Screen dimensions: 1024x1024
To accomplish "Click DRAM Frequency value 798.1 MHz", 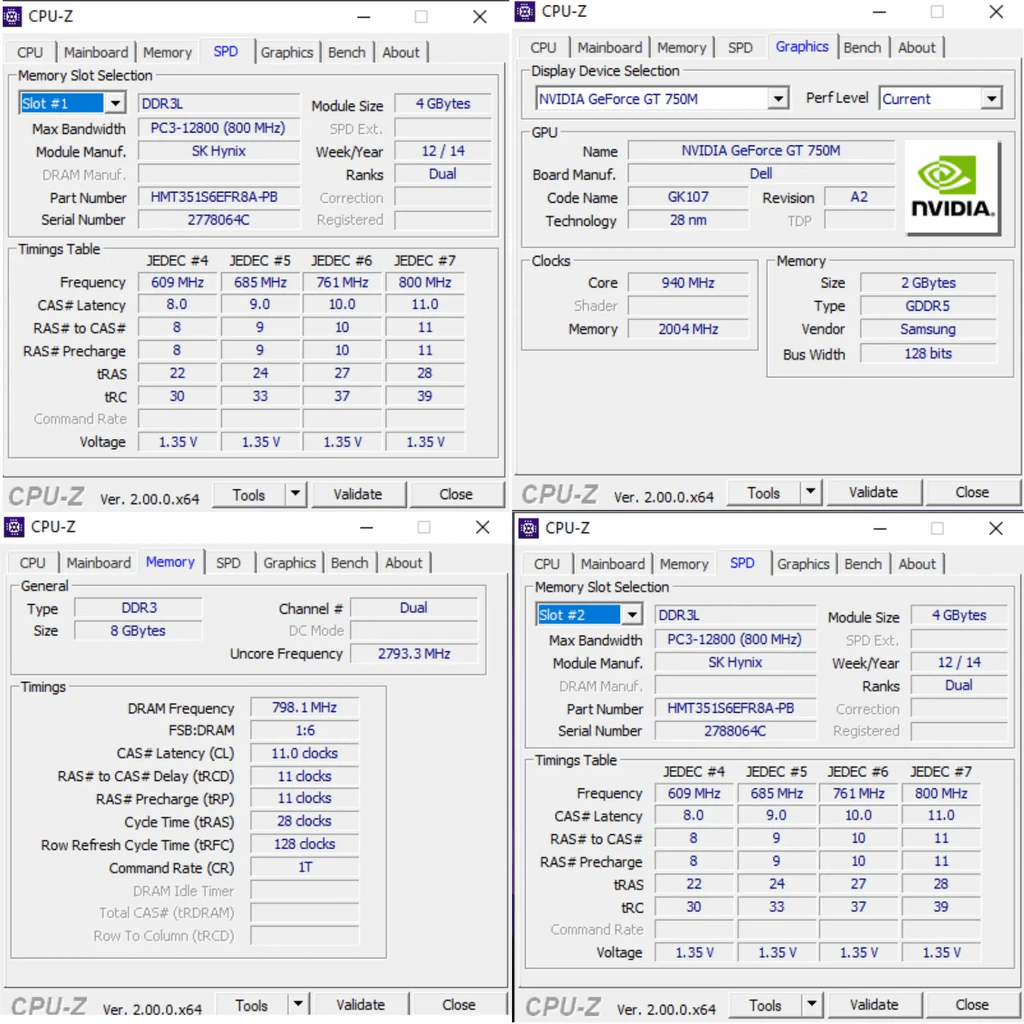I will click(304, 707).
